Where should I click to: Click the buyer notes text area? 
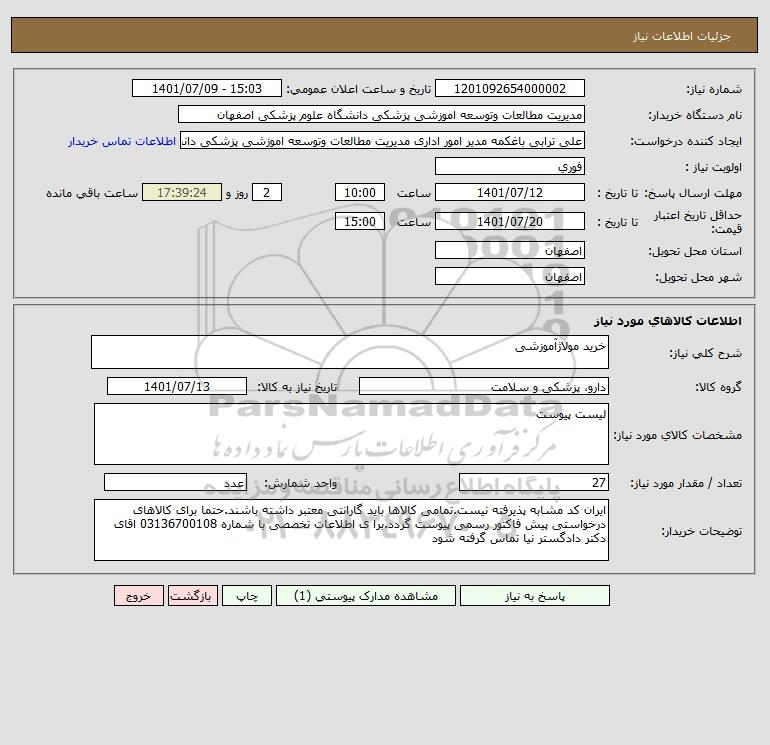click(x=351, y=530)
